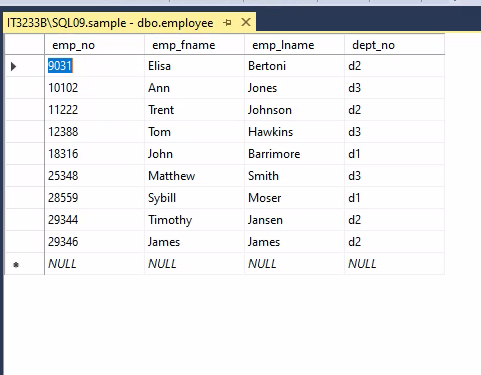
Task: Select last name cell Jansen
Action: [295, 220]
